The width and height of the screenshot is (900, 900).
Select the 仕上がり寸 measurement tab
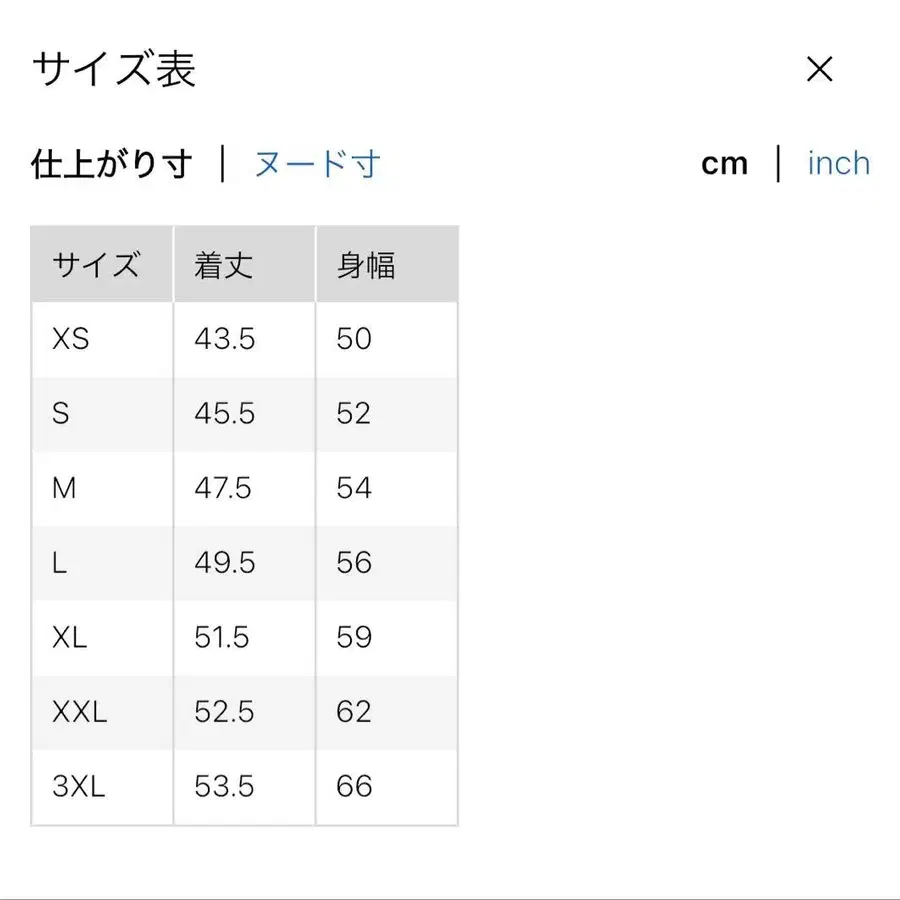(x=112, y=163)
